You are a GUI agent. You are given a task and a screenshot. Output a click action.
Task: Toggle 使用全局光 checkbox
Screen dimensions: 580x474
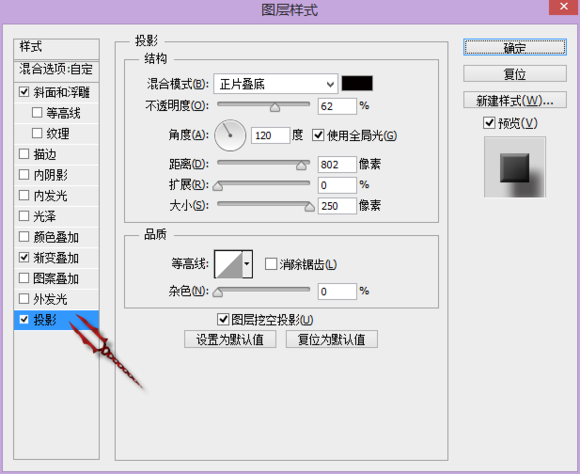pos(318,135)
